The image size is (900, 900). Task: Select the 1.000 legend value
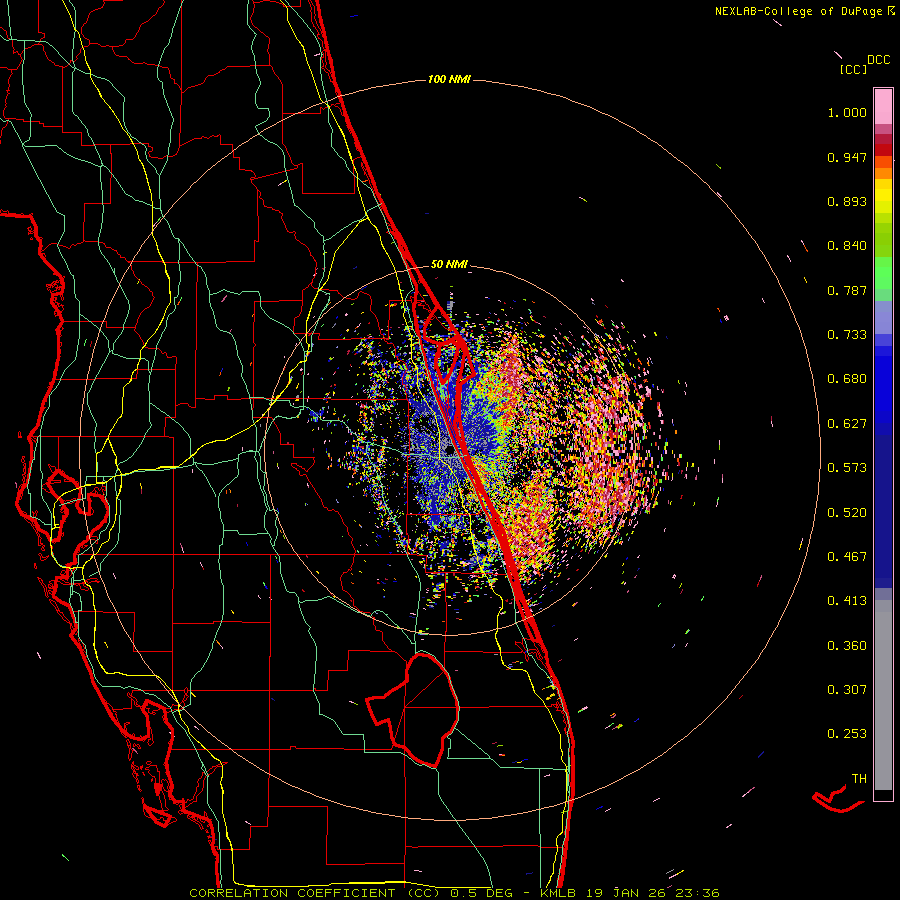(x=847, y=112)
